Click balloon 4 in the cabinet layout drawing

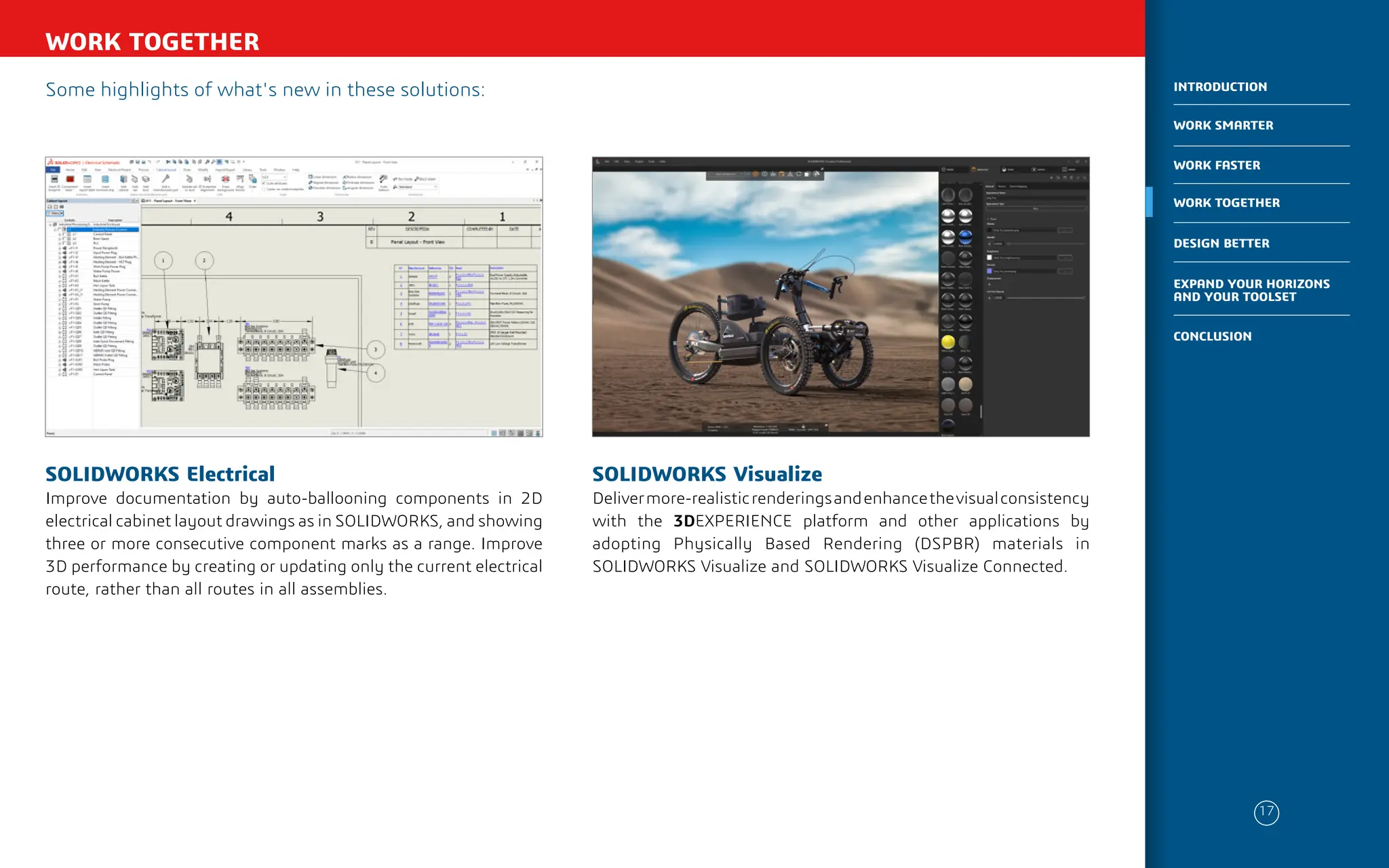pos(376,373)
